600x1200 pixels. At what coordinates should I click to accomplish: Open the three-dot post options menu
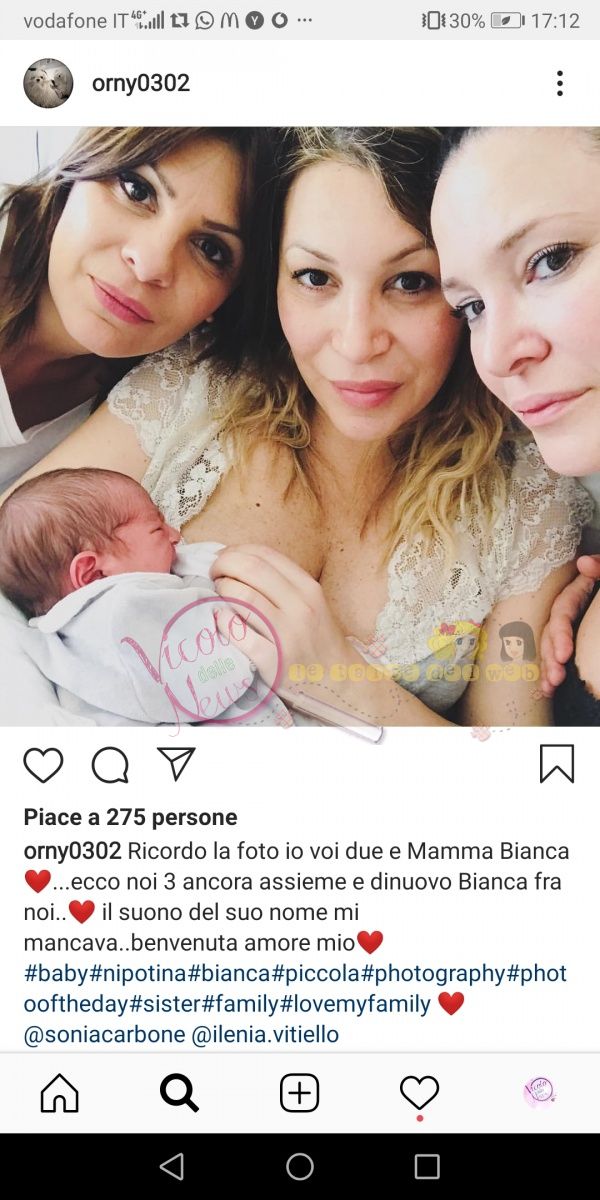(560, 83)
